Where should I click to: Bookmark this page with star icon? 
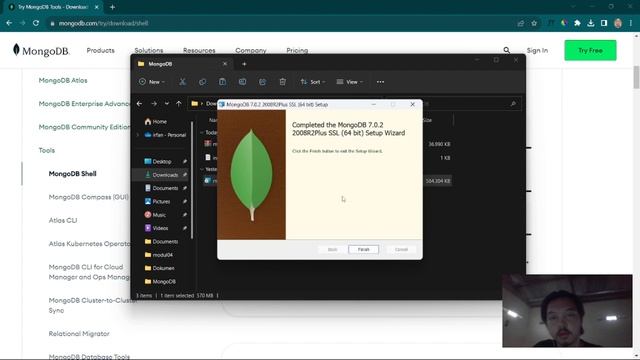click(534, 23)
